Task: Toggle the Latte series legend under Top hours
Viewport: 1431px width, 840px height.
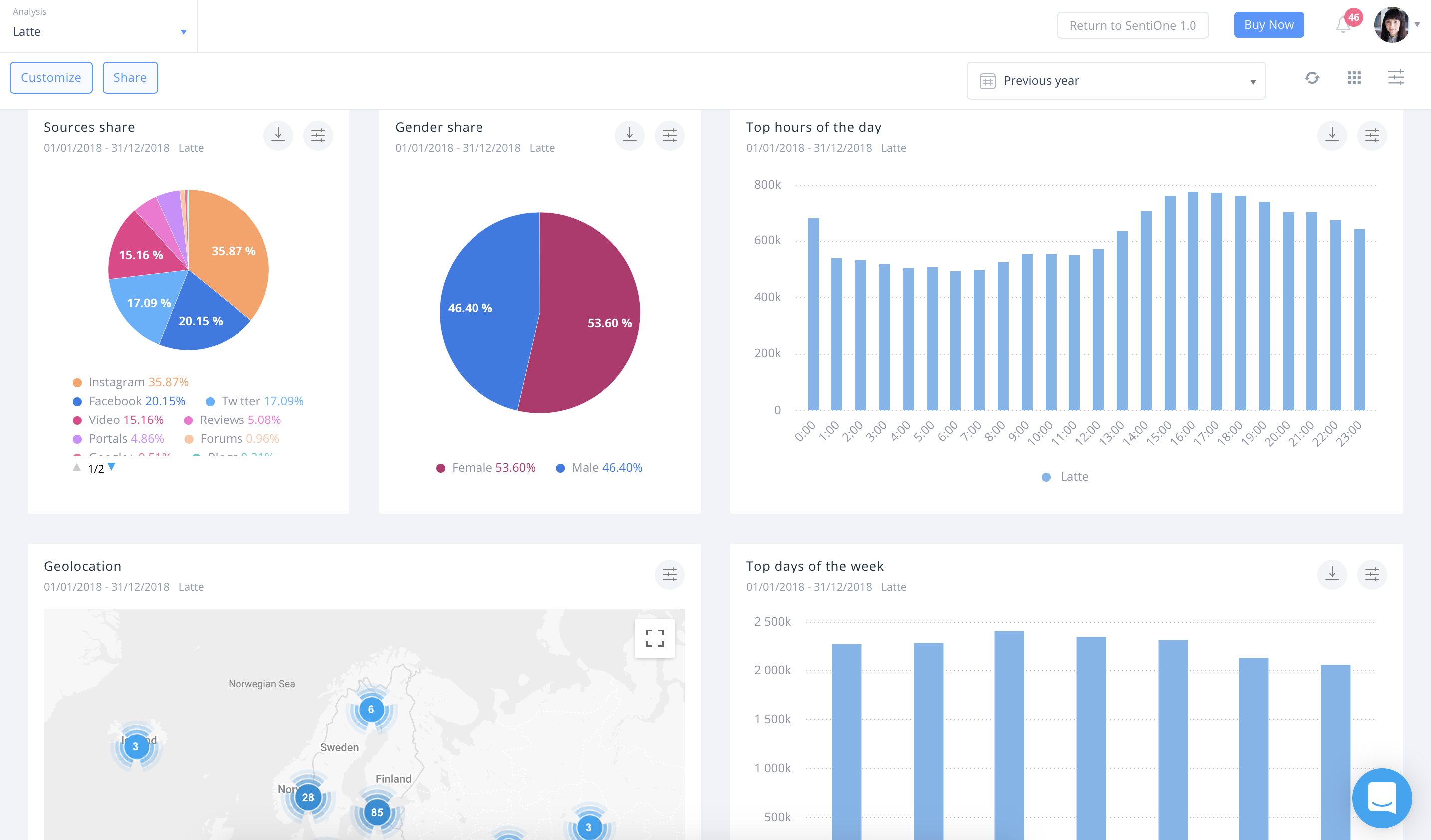Action: (1066, 477)
